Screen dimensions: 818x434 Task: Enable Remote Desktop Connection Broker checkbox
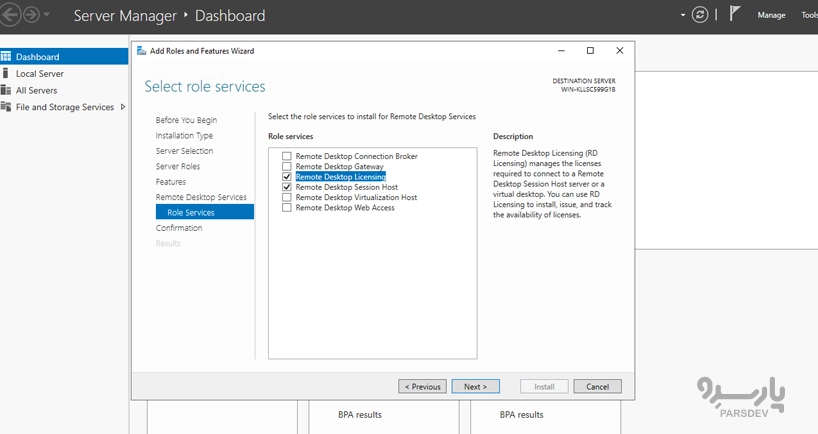[x=287, y=157]
